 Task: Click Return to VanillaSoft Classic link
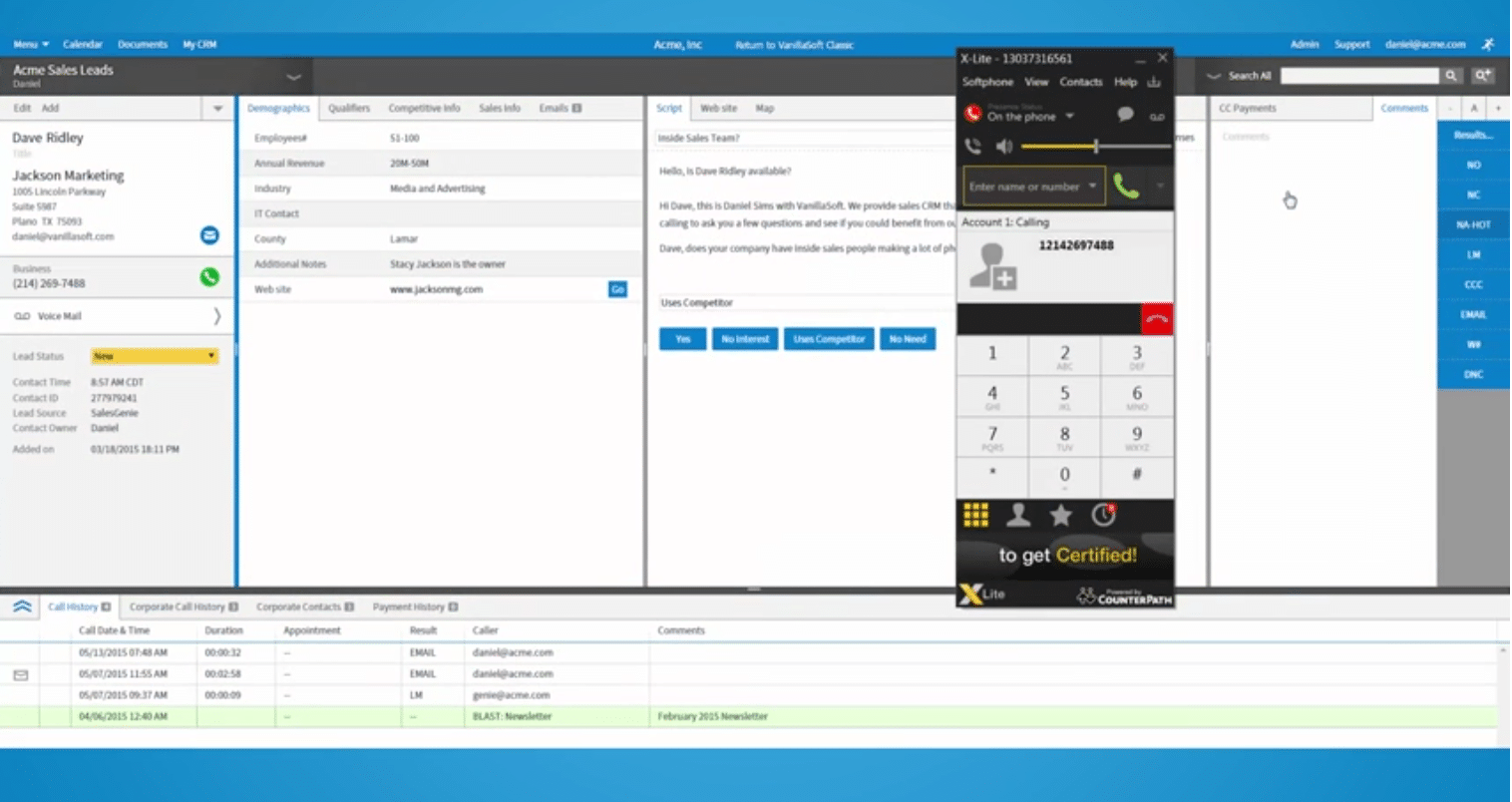(x=794, y=45)
